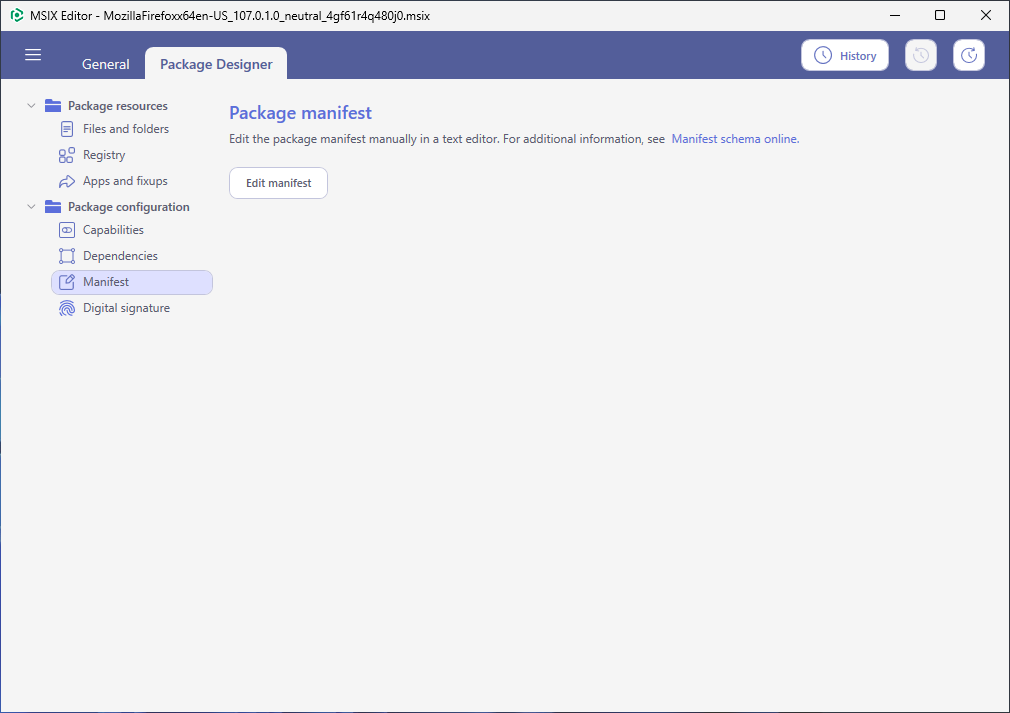Click the clock icon in History button
This screenshot has height=713, width=1010.
pos(823,55)
